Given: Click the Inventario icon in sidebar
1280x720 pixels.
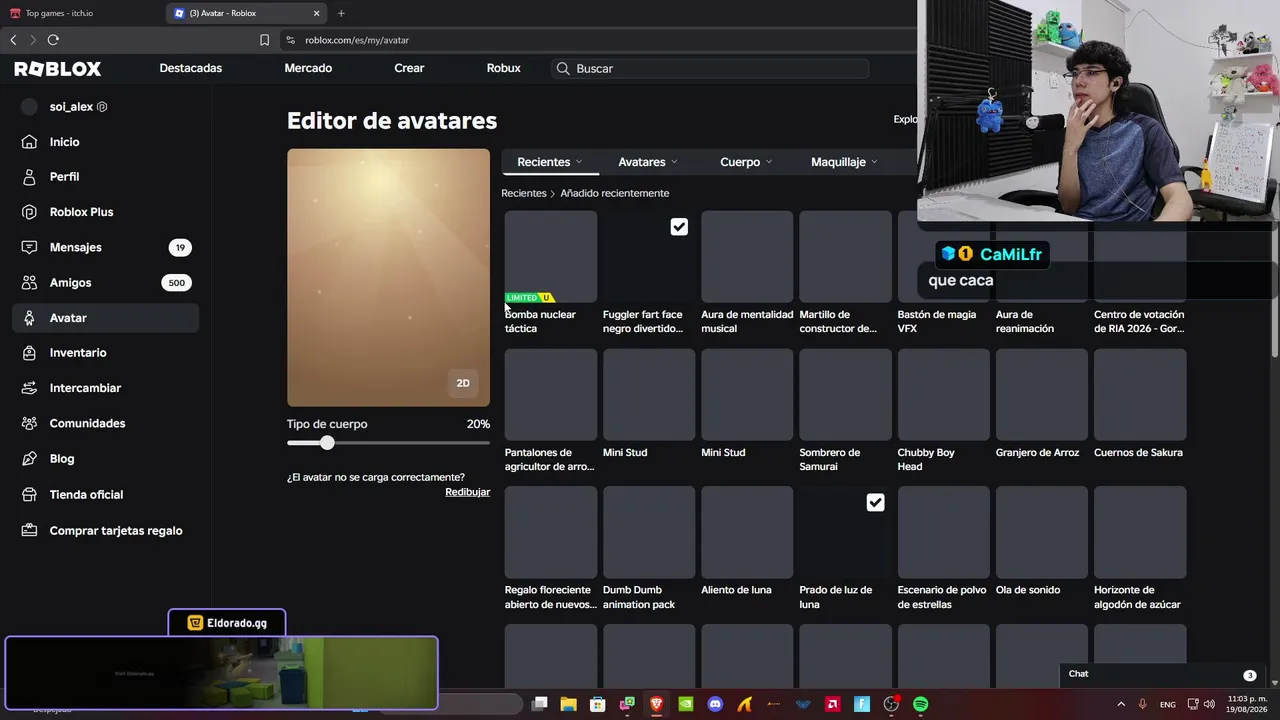Looking at the screenshot, I should click(30, 353).
